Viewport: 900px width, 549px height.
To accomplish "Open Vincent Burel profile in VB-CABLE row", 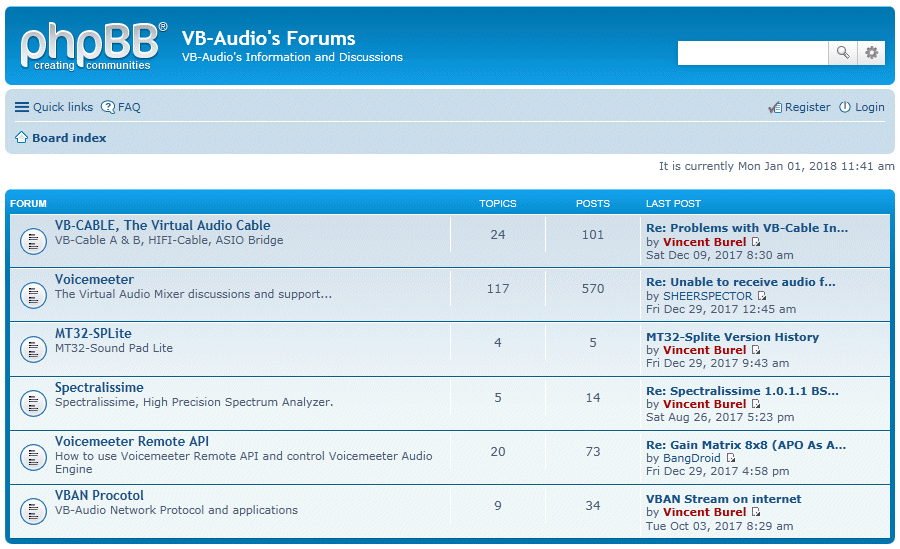I will click(704, 242).
